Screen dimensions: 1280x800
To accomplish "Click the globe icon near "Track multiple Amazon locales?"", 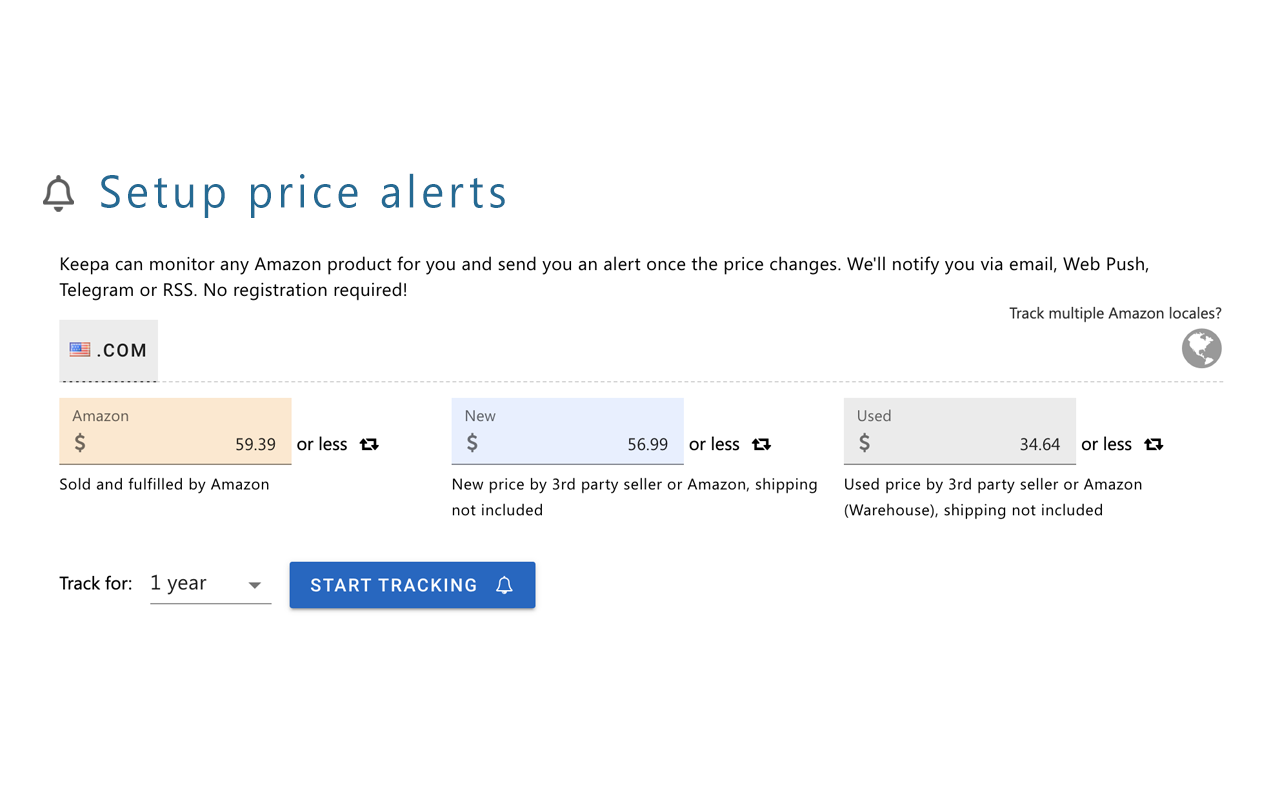I will click(1202, 348).
